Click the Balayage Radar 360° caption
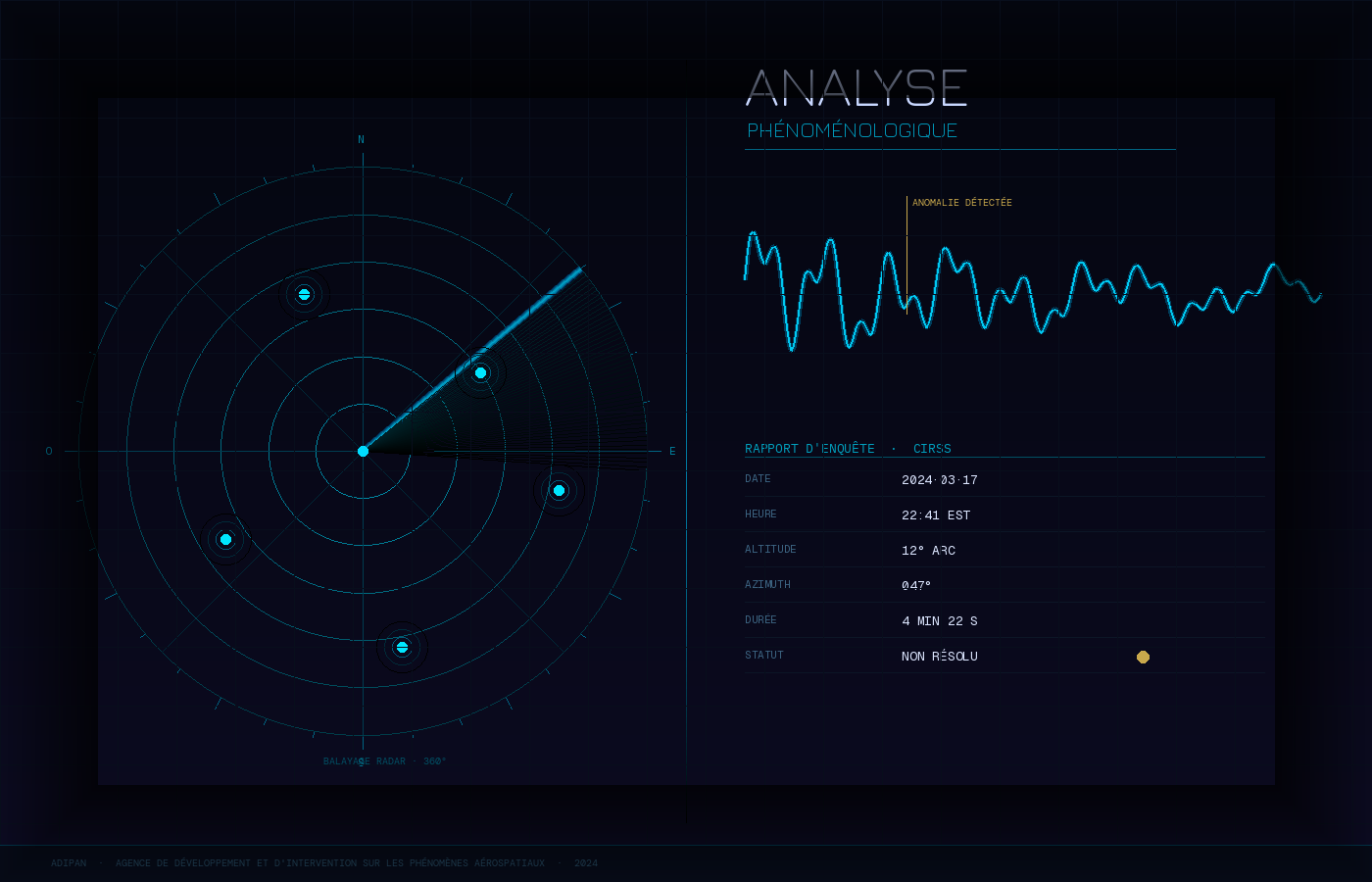The height and width of the screenshot is (882, 1372). [x=384, y=761]
